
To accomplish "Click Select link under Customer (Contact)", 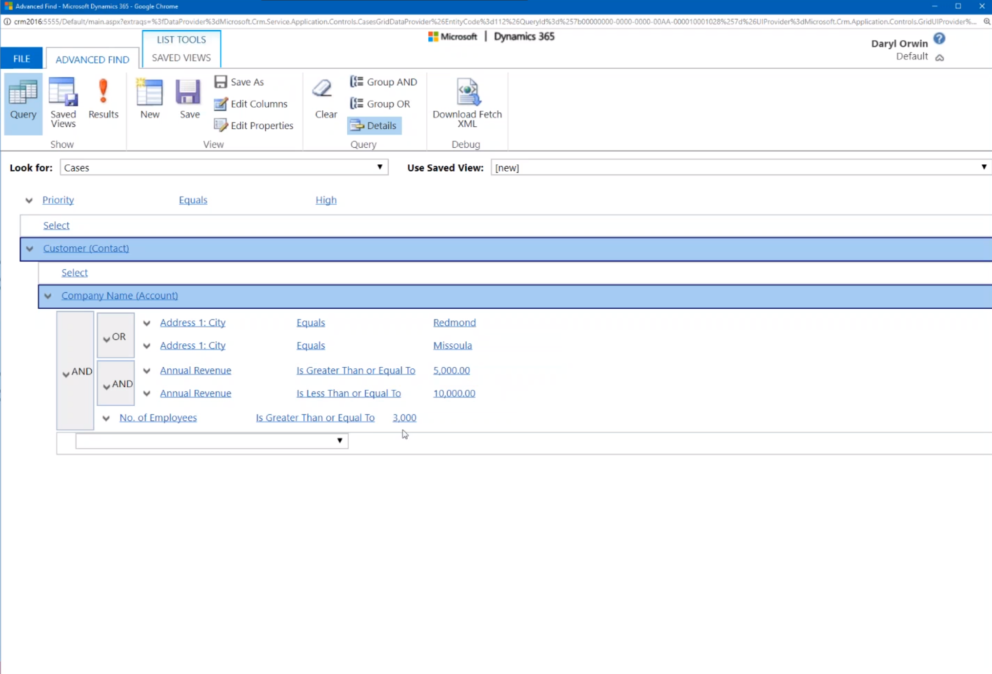I will click(x=75, y=273).
